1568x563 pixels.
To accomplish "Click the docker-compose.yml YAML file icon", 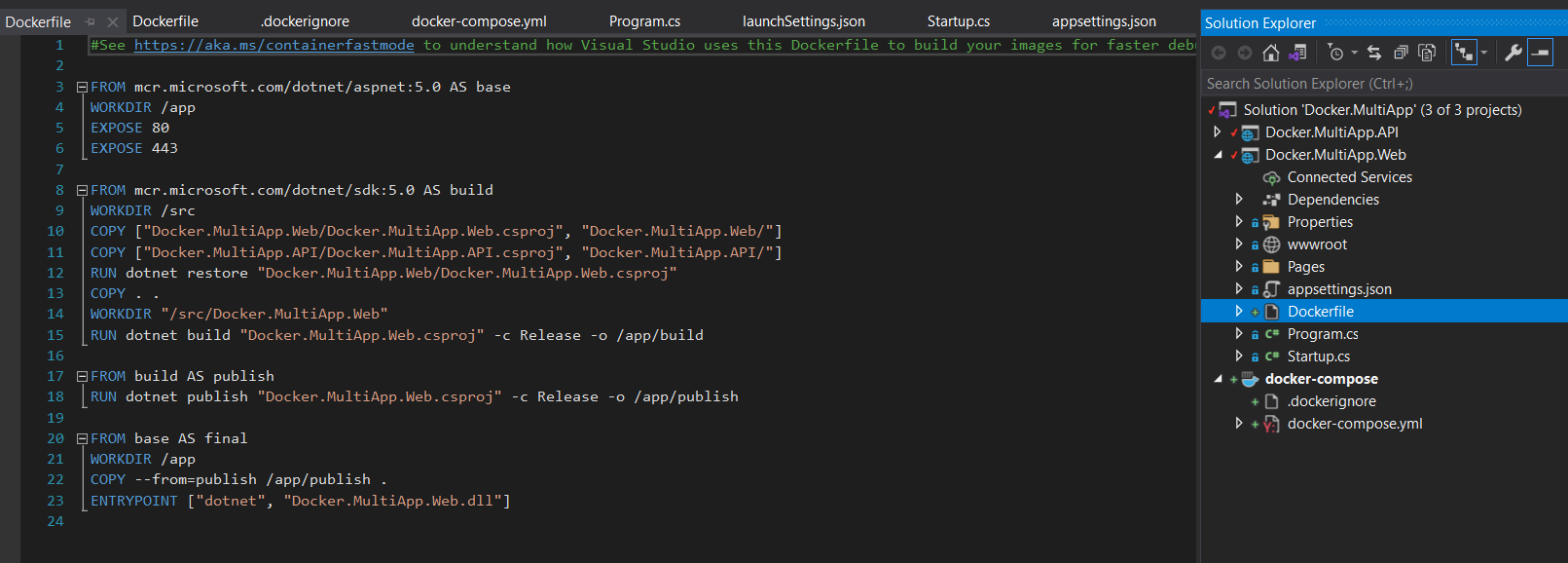I will click(1271, 424).
